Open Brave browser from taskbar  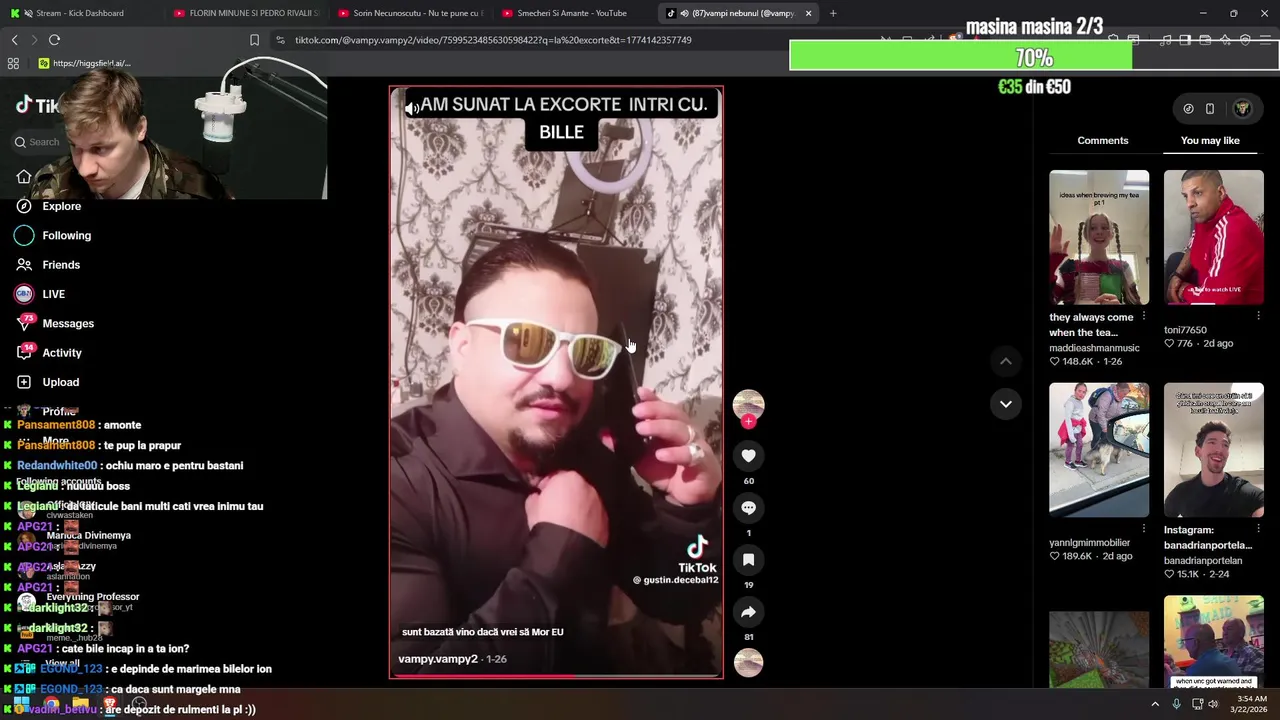tap(110, 704)
